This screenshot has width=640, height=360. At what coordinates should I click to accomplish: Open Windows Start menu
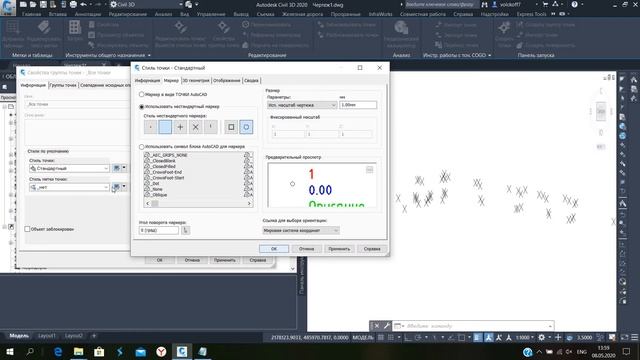10,351
